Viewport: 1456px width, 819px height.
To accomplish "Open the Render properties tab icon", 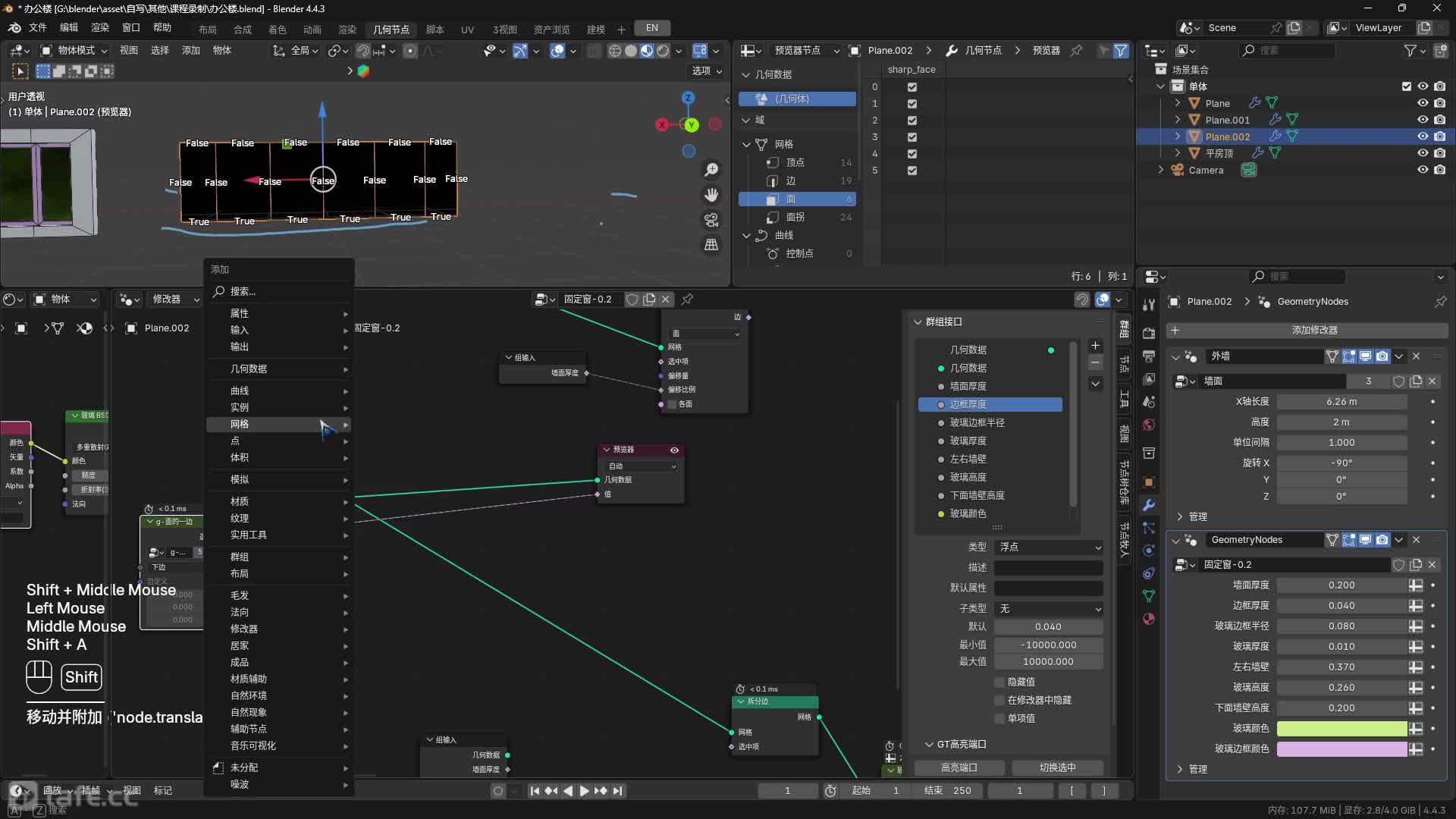I will pyautogui.click(x=1149, y=334).
